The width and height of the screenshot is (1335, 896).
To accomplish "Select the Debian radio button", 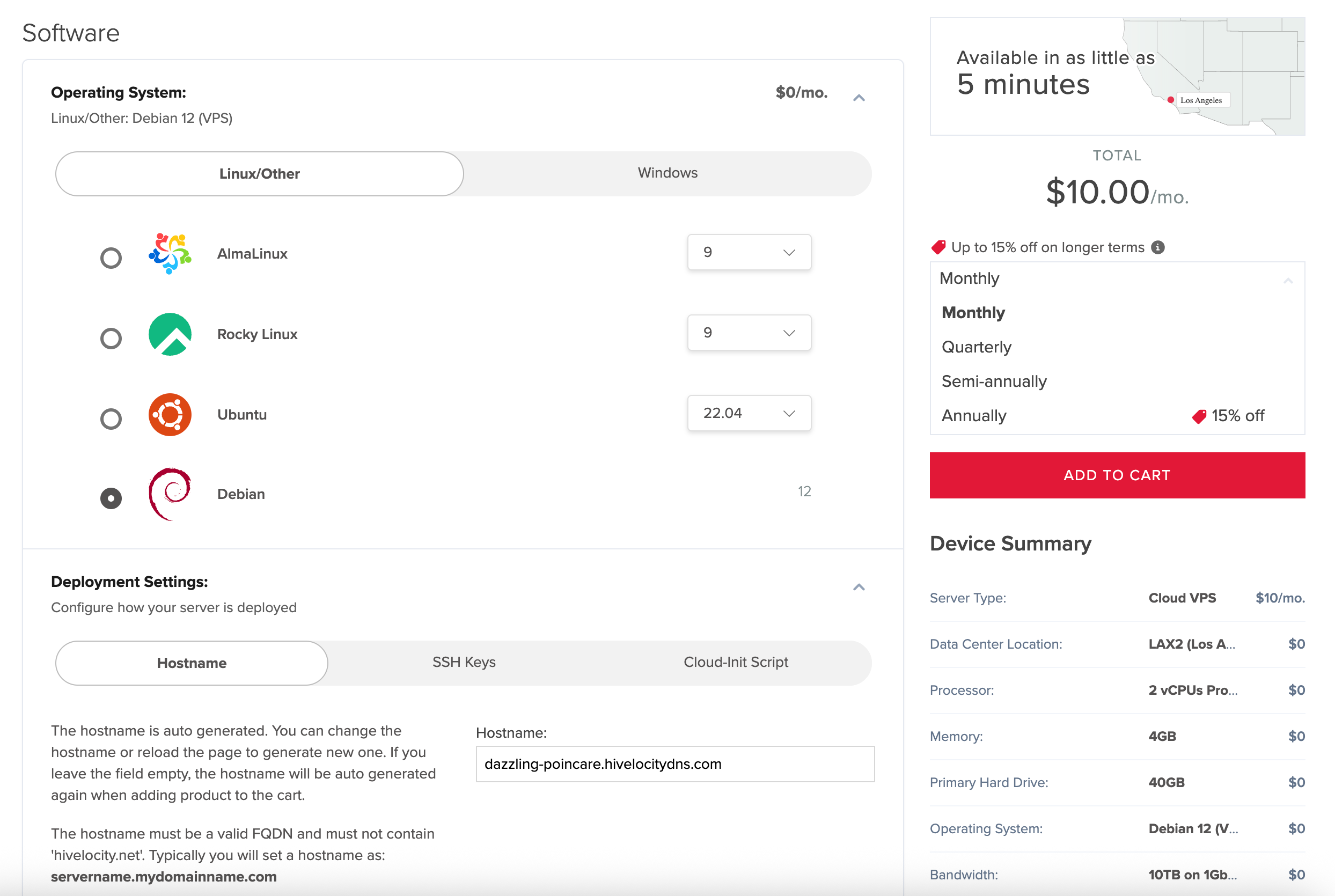I will point(111,498).
